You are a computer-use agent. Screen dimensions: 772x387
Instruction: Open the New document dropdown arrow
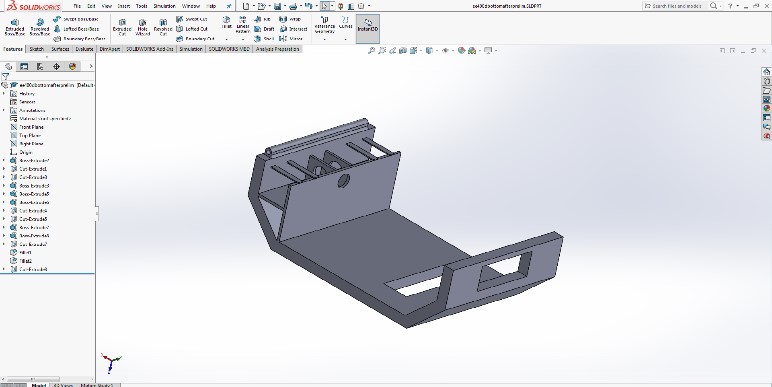(254, 6)
